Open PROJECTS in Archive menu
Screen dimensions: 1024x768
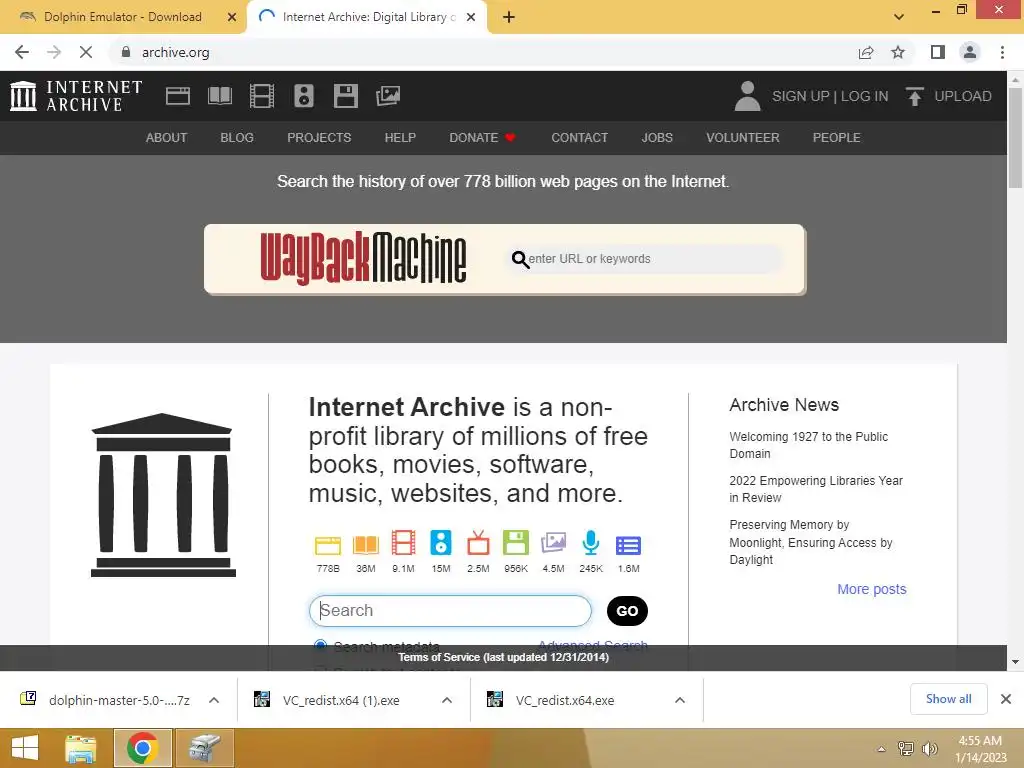319,138
